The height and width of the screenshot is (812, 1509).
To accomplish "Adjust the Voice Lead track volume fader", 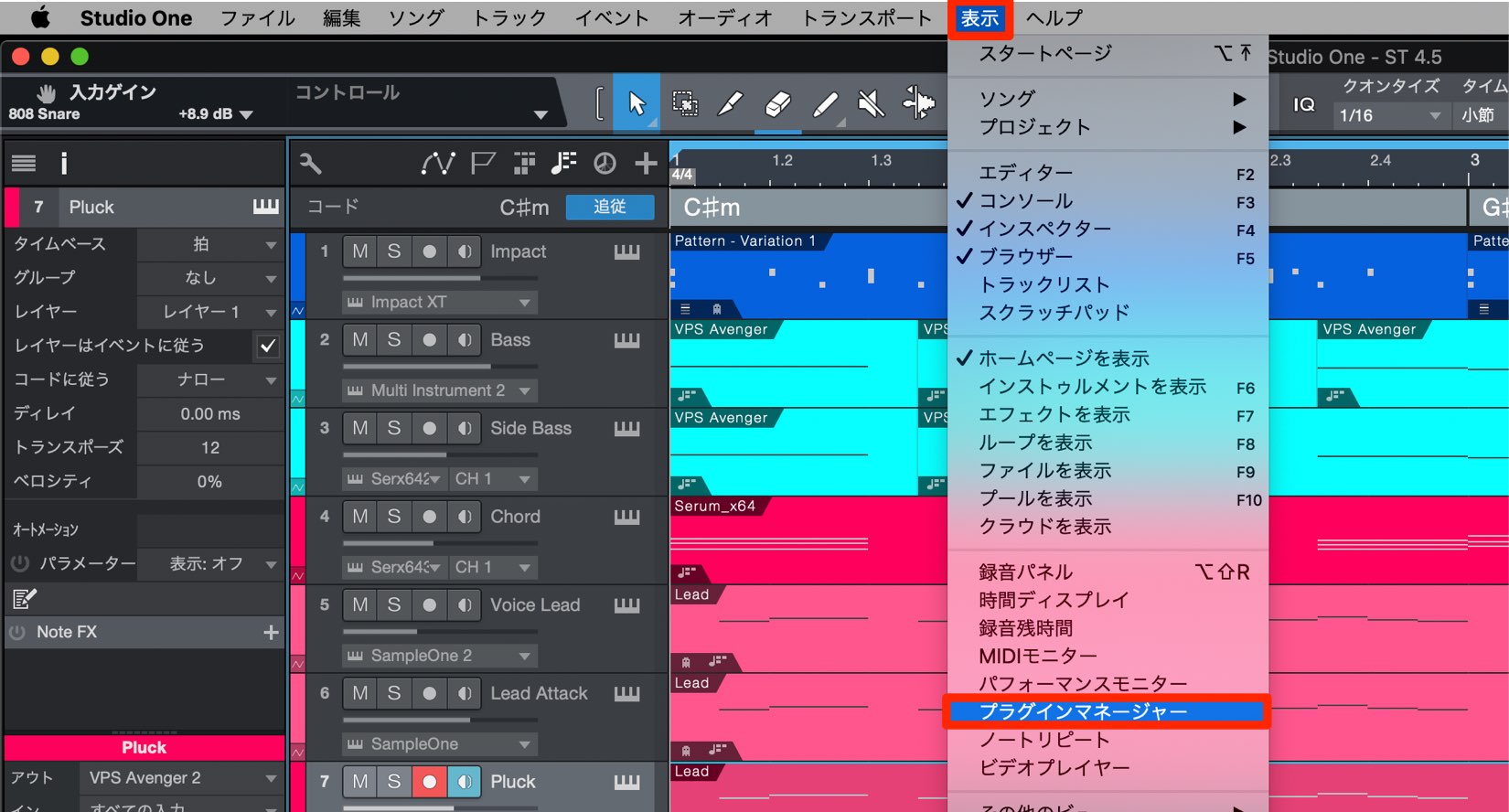I will 440,631.
